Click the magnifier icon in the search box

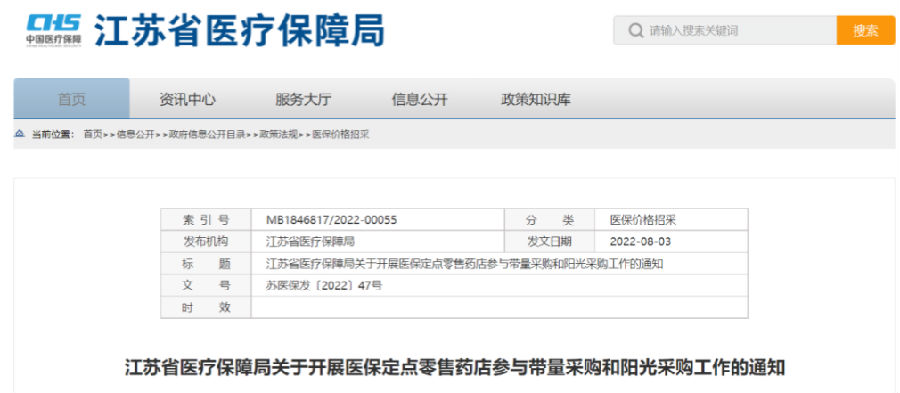pyautogui.click(x=635, y=30)
